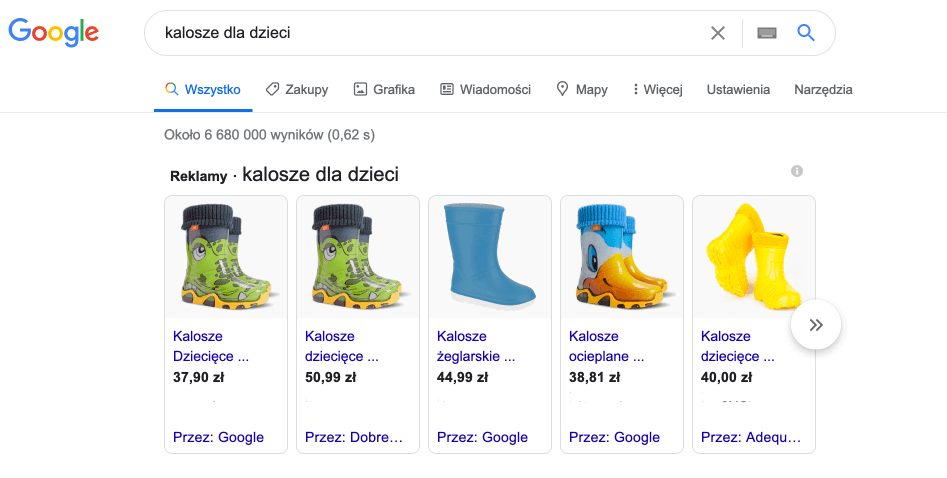Image resolution: width=947 pixels, height=478 pixels.
Task: Click the ads info icon
Action: tap(797, 171)
